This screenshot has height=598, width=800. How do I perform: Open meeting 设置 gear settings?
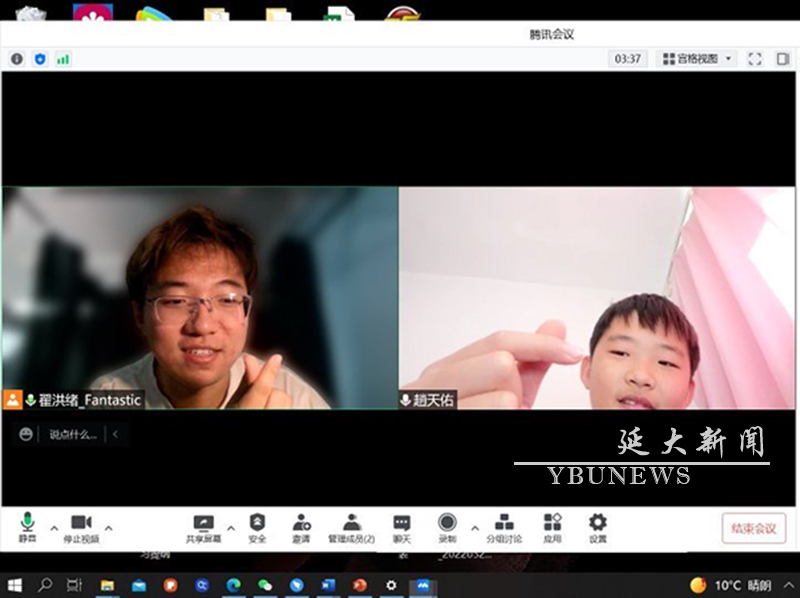pyautogui.click(x=597, y=527)
